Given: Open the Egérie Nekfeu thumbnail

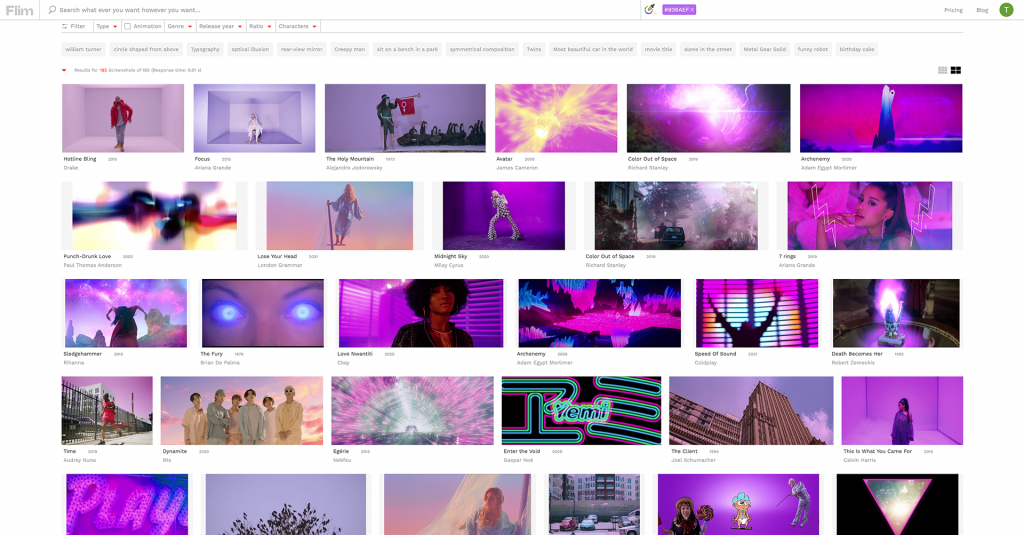Looking at the screenshot, I should coord(412,410).
